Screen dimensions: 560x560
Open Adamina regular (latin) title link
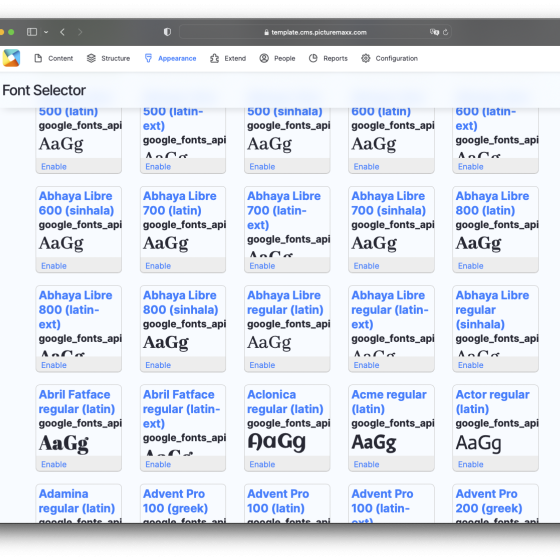pyautogui.click(x=77, y=501)
